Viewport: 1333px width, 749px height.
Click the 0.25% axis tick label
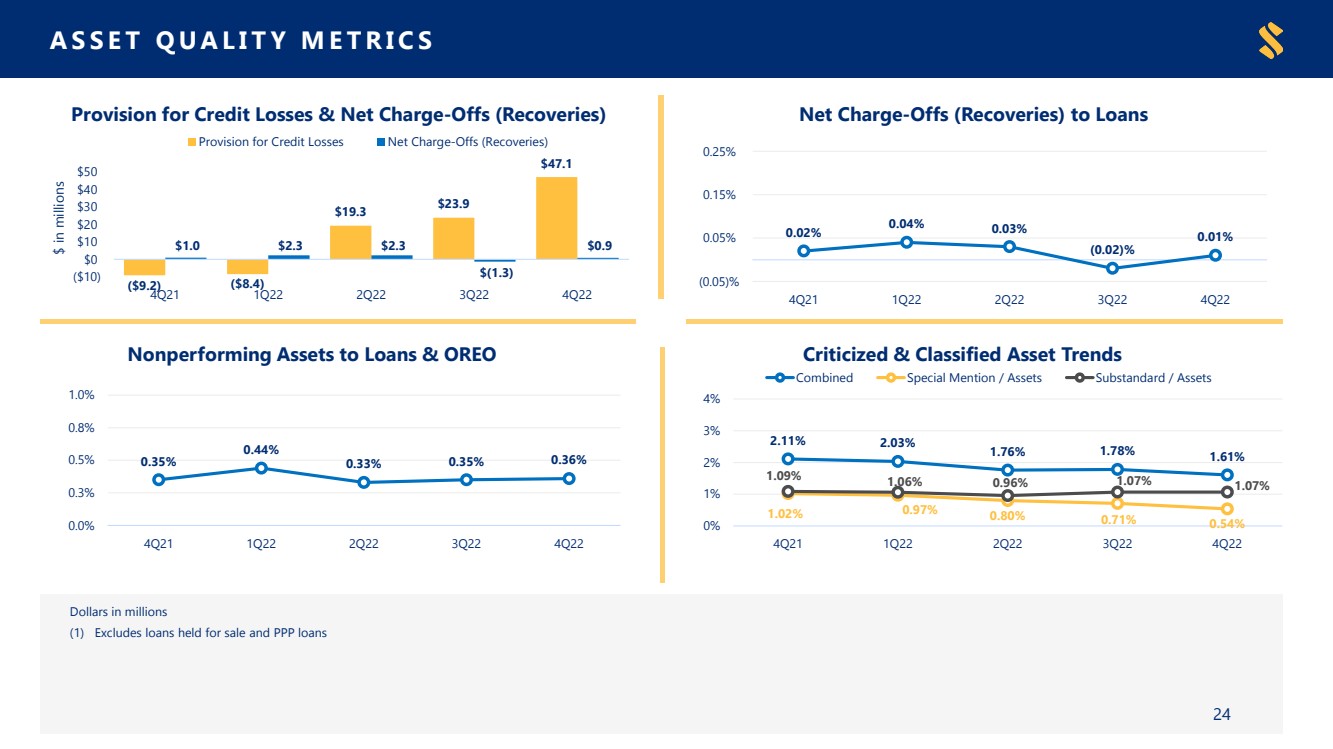(719, 152)
